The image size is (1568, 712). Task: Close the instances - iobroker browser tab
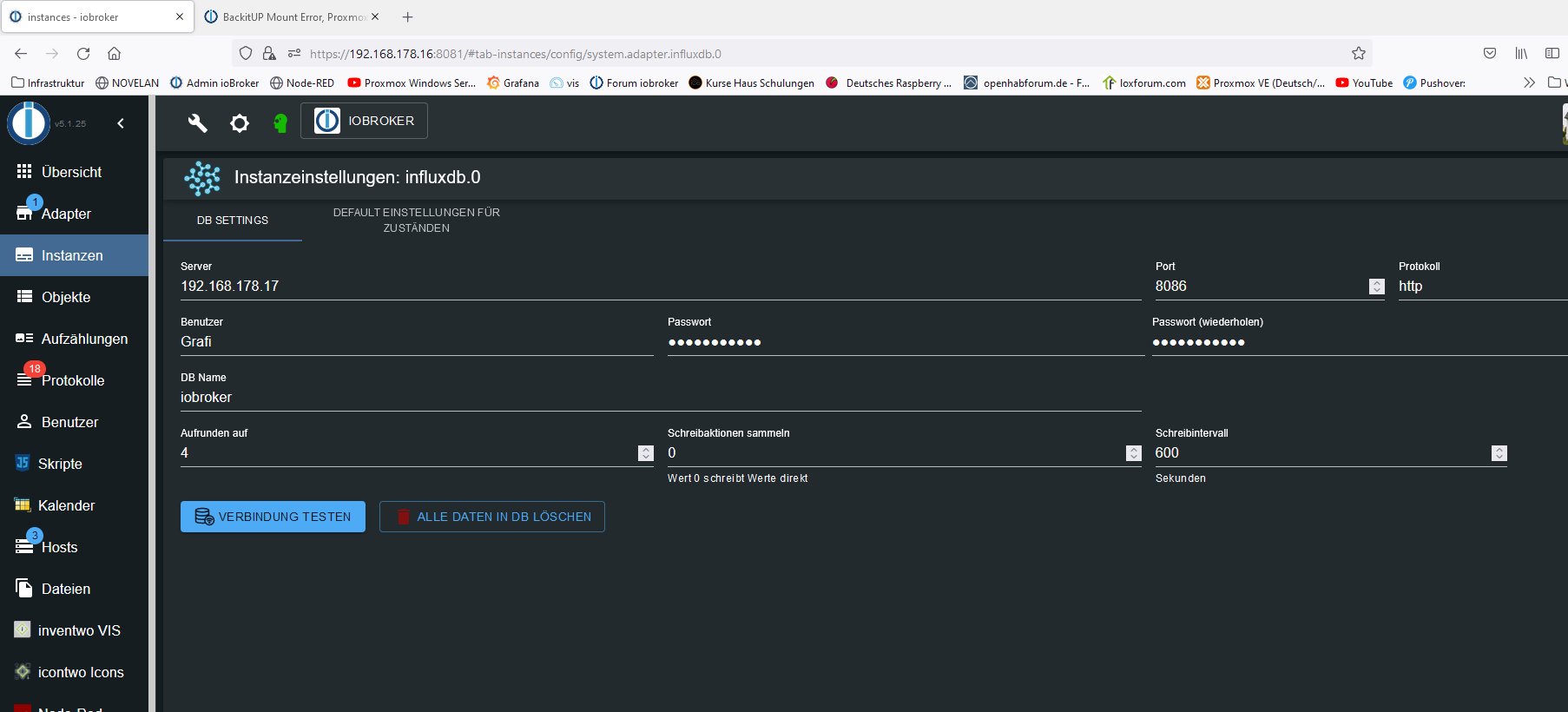180,16
